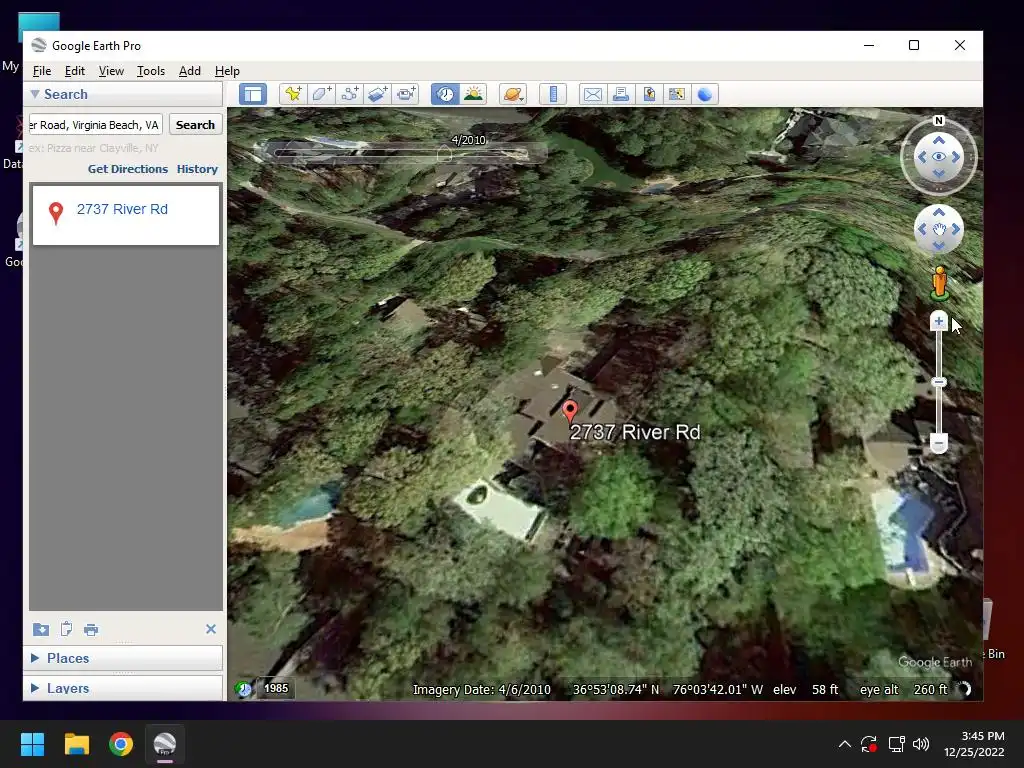Collapse the Search panel

tap(35, 94)
